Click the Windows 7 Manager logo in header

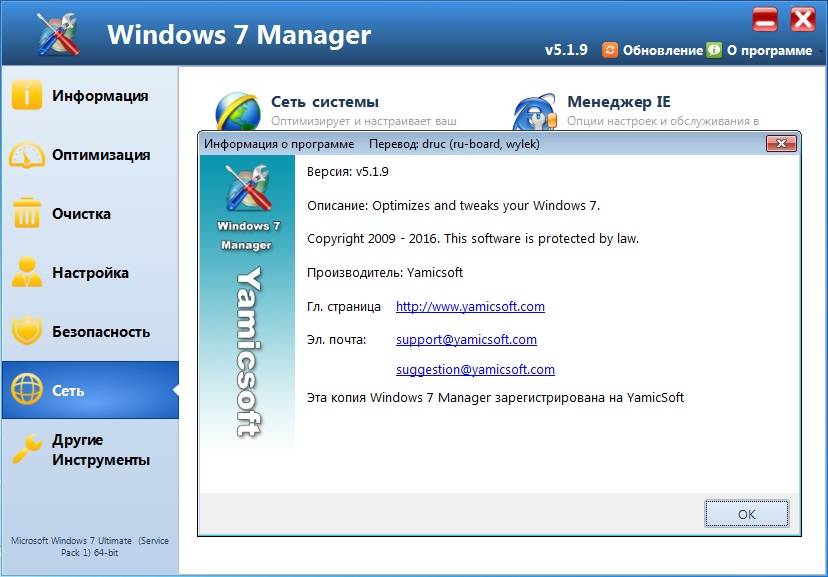[x=58, y=33]
